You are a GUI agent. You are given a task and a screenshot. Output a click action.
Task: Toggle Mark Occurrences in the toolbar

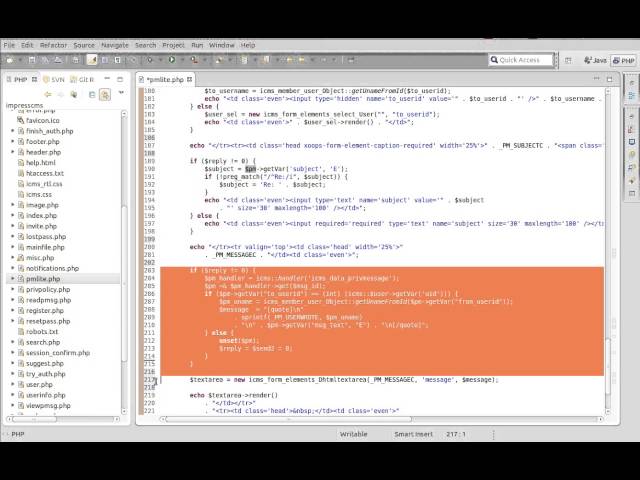tap(92, 60)
